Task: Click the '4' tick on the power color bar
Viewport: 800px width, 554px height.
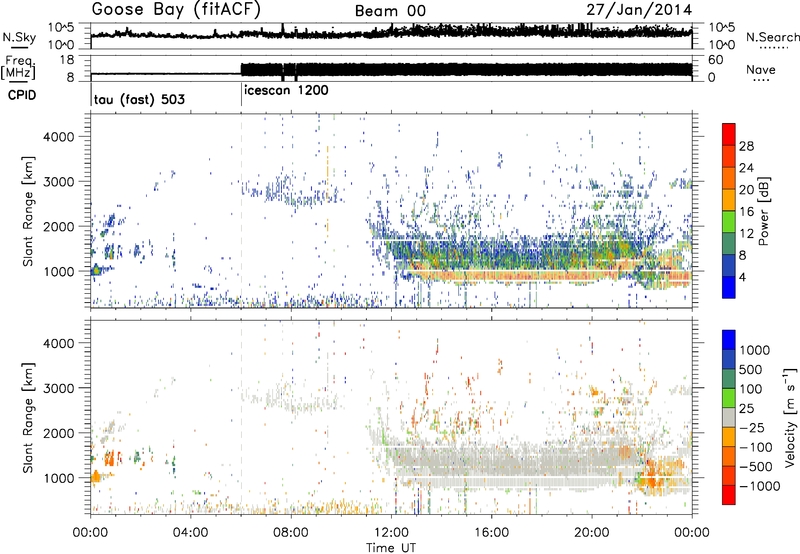Action: pyautogui.click(x=743, y=277)
